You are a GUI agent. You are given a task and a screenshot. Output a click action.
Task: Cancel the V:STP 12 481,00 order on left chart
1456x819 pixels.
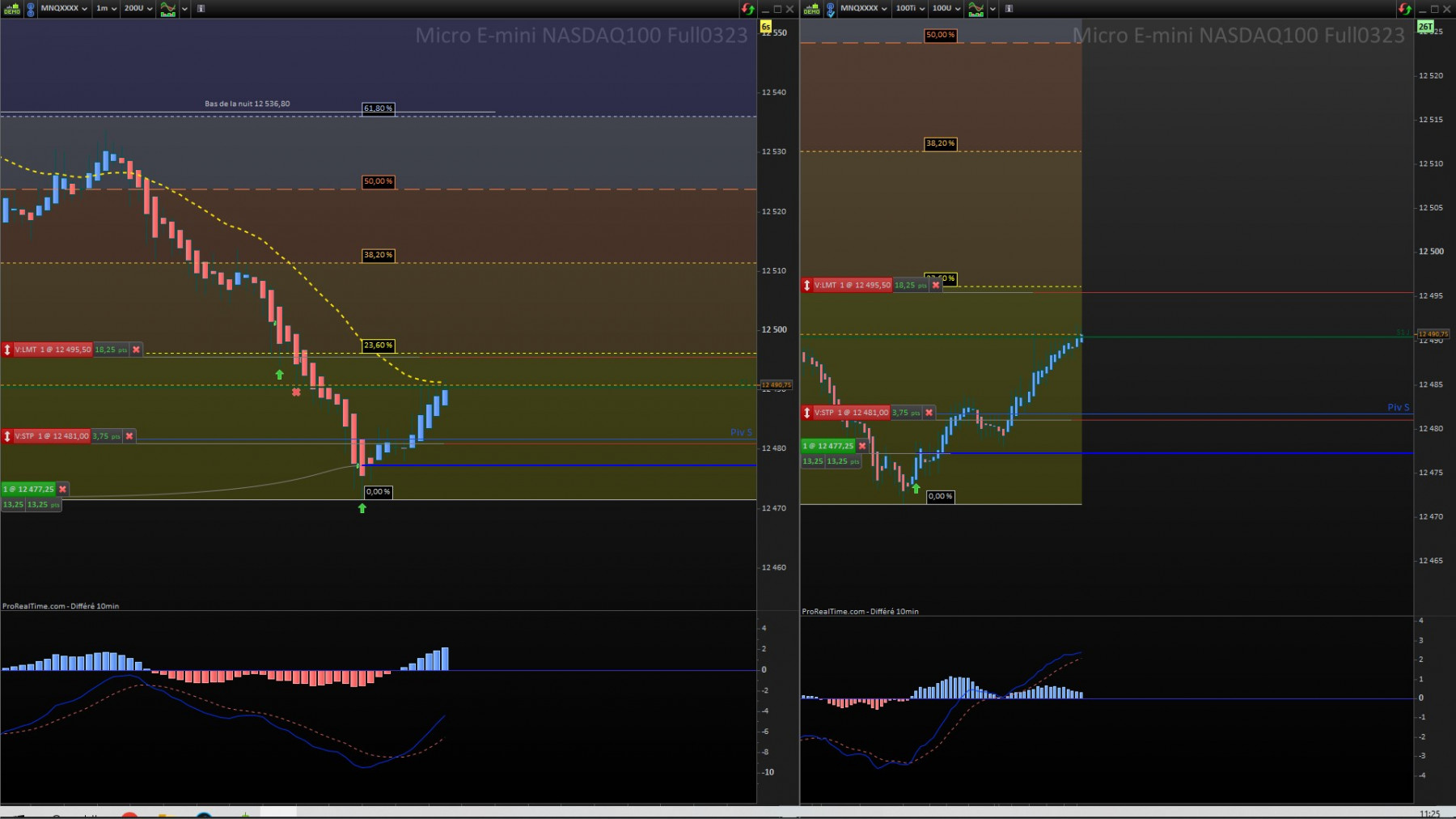(129, 436)
